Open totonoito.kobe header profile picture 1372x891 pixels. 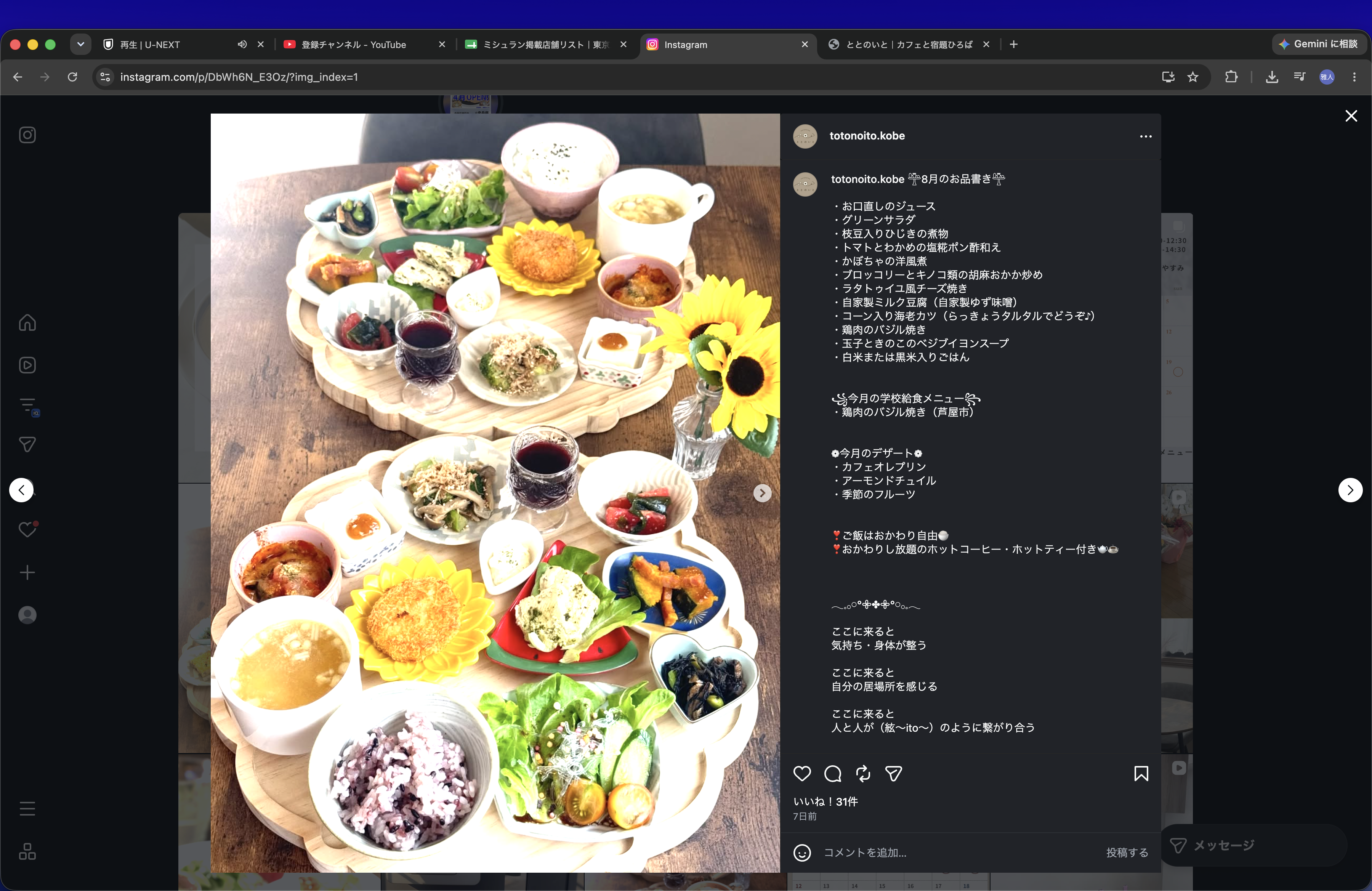point(805,136)
